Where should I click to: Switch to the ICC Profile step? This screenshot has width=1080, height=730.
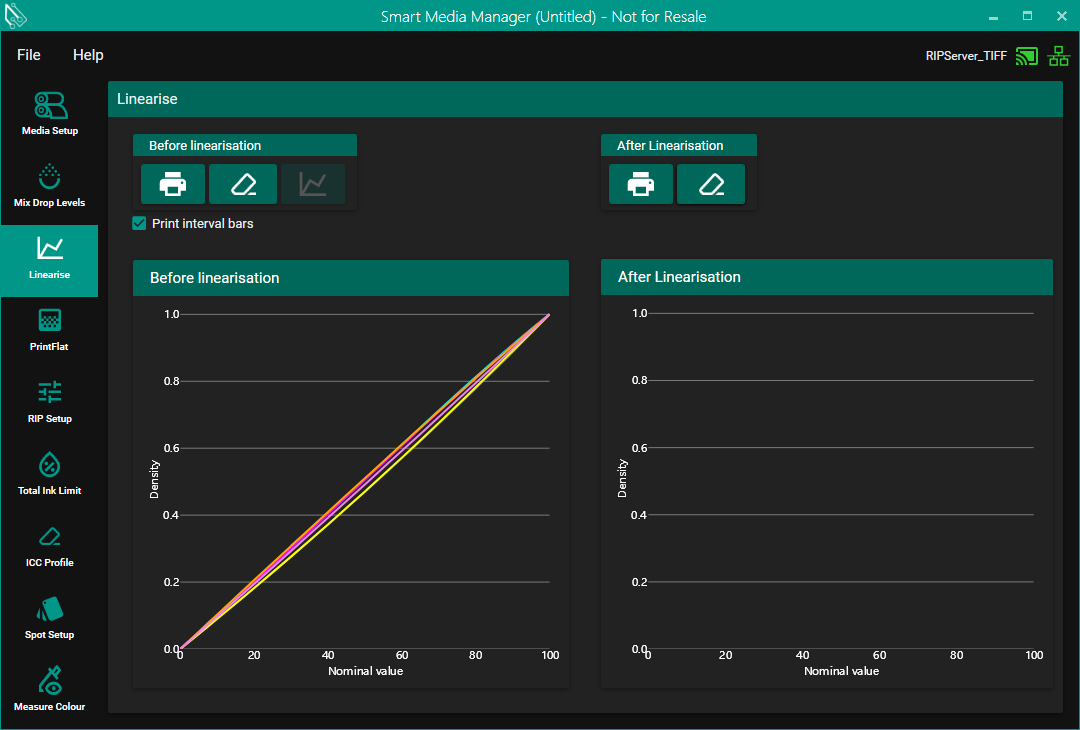point(49,545)
